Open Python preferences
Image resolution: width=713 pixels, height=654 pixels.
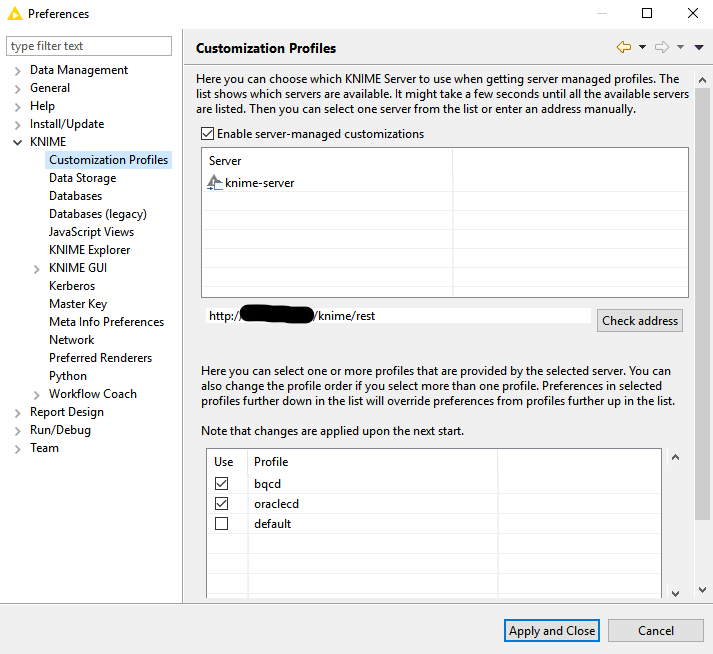point(68,376)
